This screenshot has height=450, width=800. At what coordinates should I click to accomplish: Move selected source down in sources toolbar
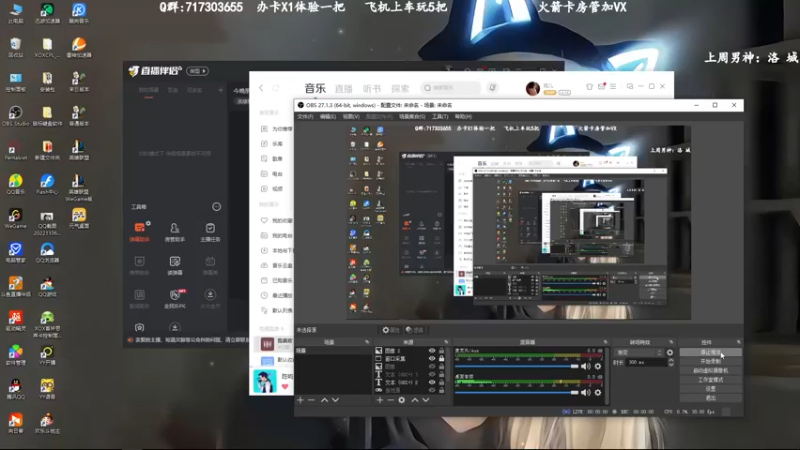pos(426,400)
